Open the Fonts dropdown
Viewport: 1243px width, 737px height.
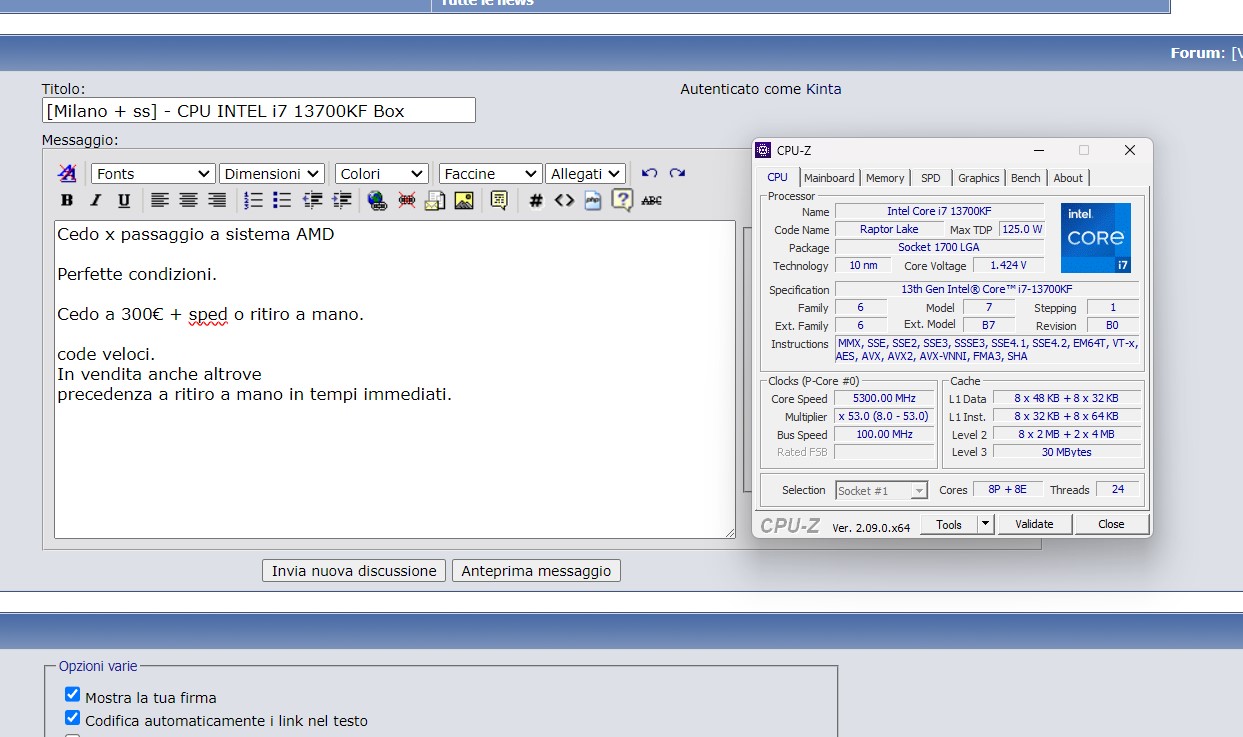(x=153, y=174)
